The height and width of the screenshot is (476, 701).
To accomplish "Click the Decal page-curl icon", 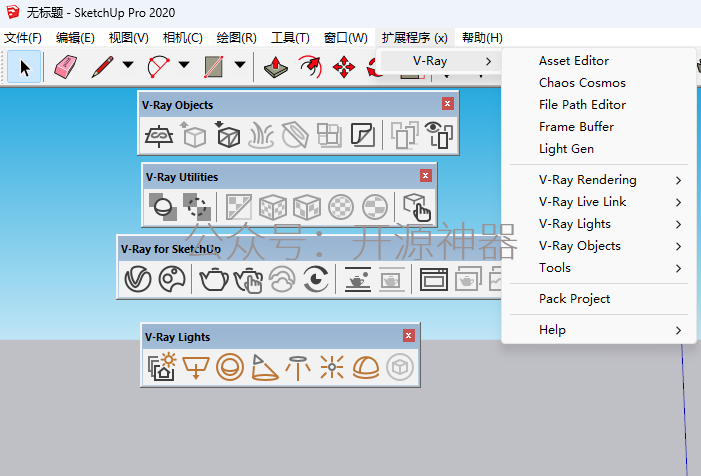I will [x=363, y=135].
